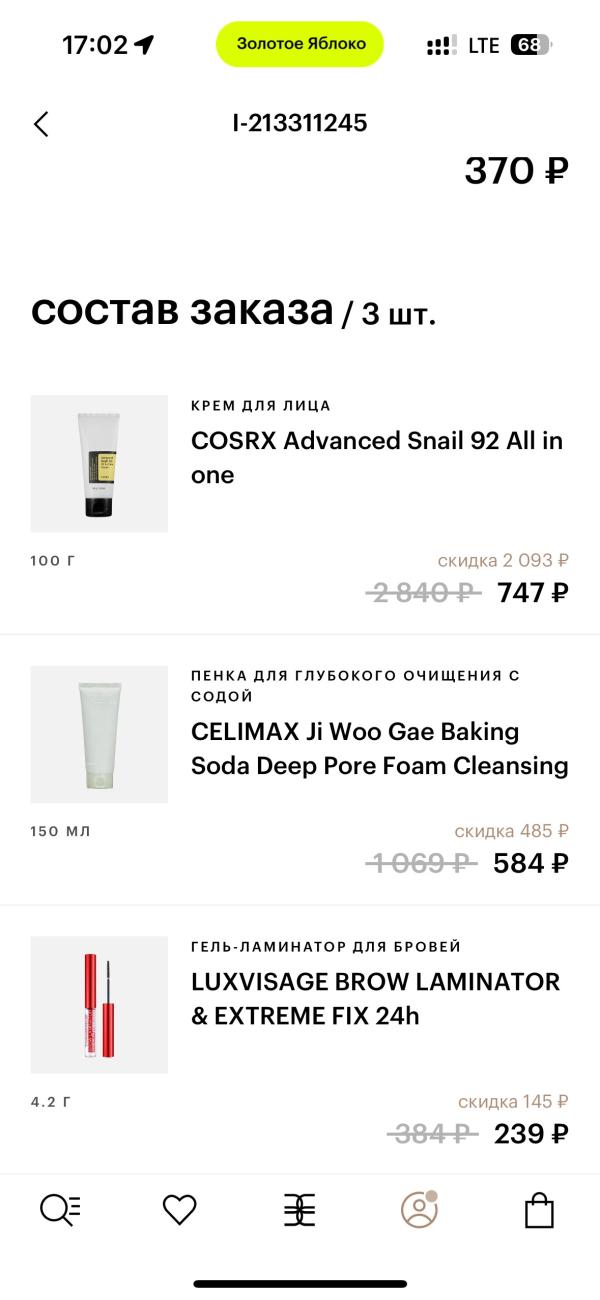Tap the Золотое Яблоко green pill
600x1300 pixels.
[x=300, y=44]
